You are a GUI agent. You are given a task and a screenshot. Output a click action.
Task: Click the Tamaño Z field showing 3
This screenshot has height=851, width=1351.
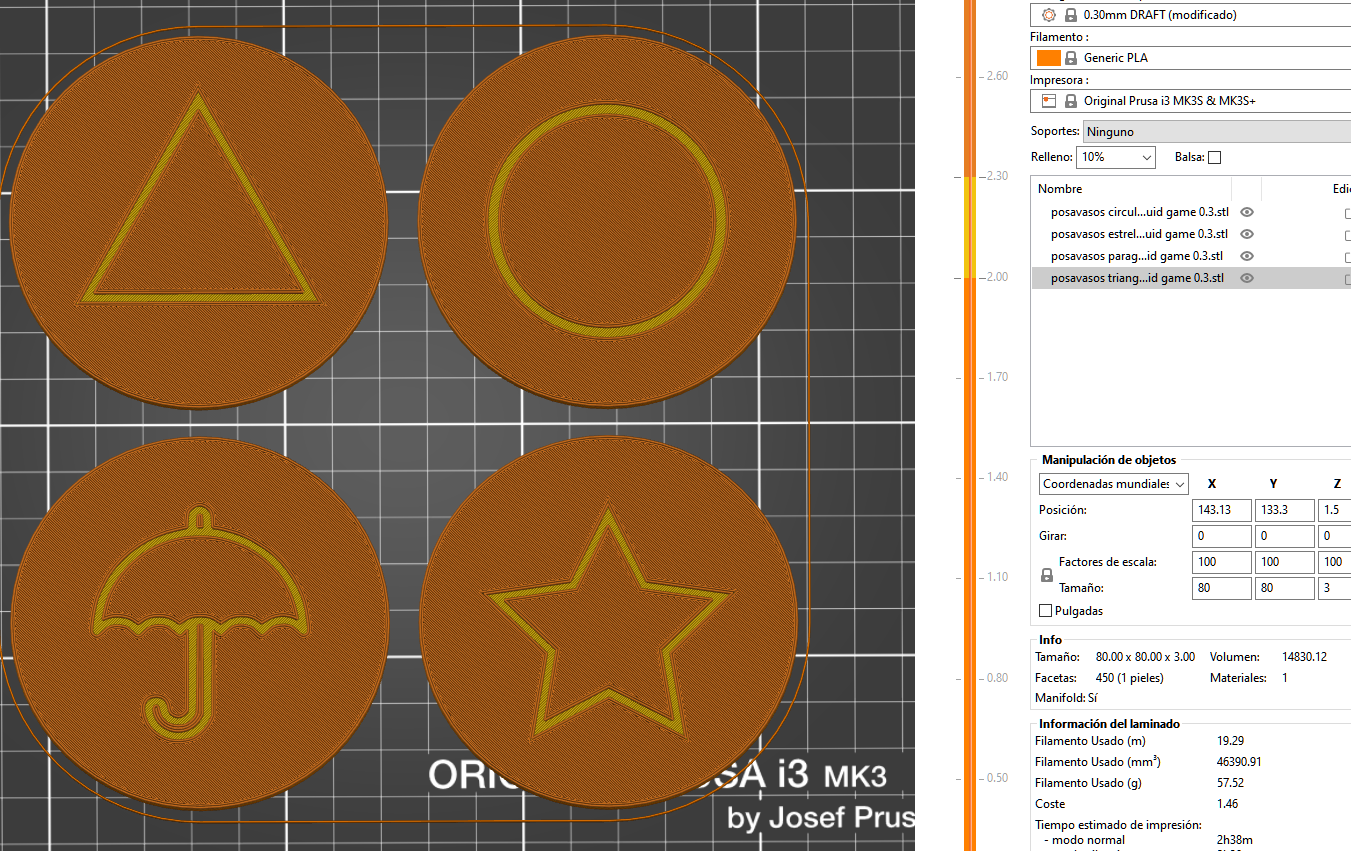(1335, 588)
